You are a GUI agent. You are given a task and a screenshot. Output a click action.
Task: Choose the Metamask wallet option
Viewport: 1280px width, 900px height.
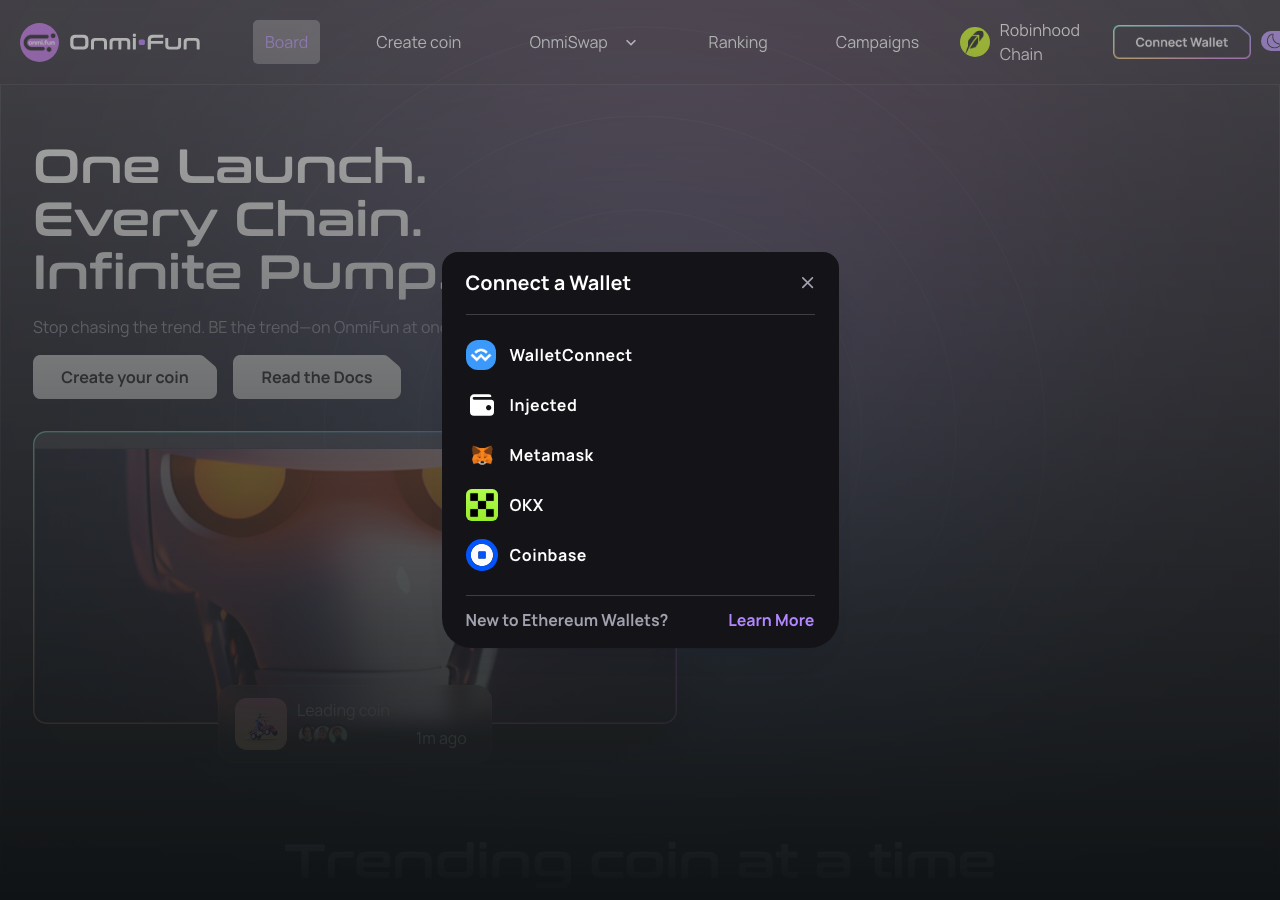(640, 455)
